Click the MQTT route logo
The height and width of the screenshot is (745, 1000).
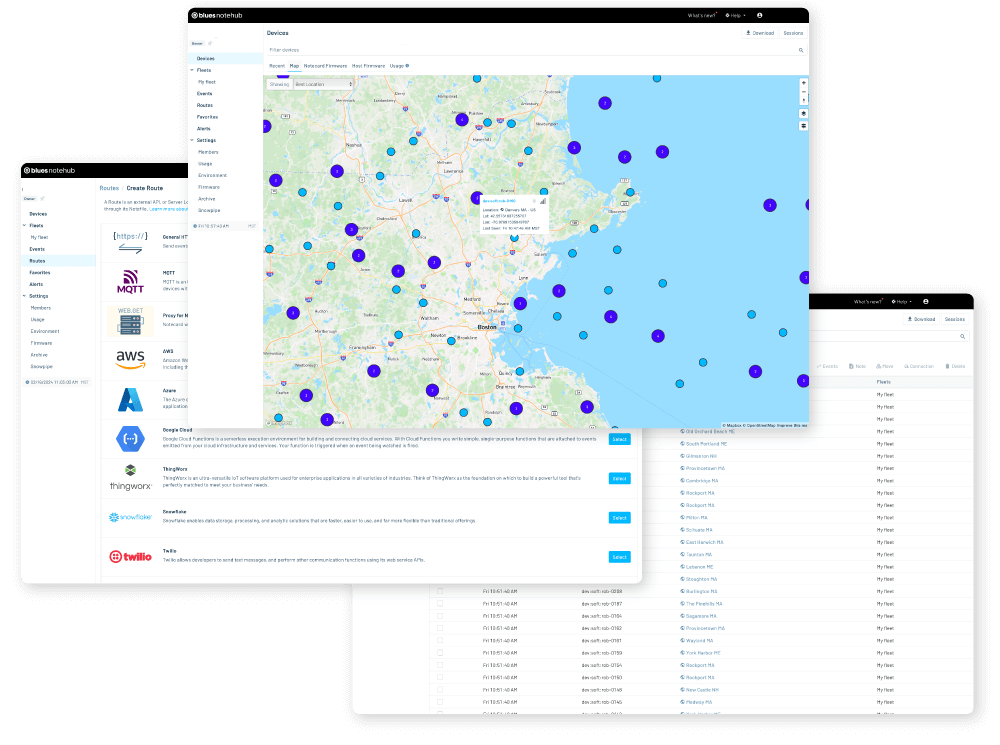click(131, 281)
